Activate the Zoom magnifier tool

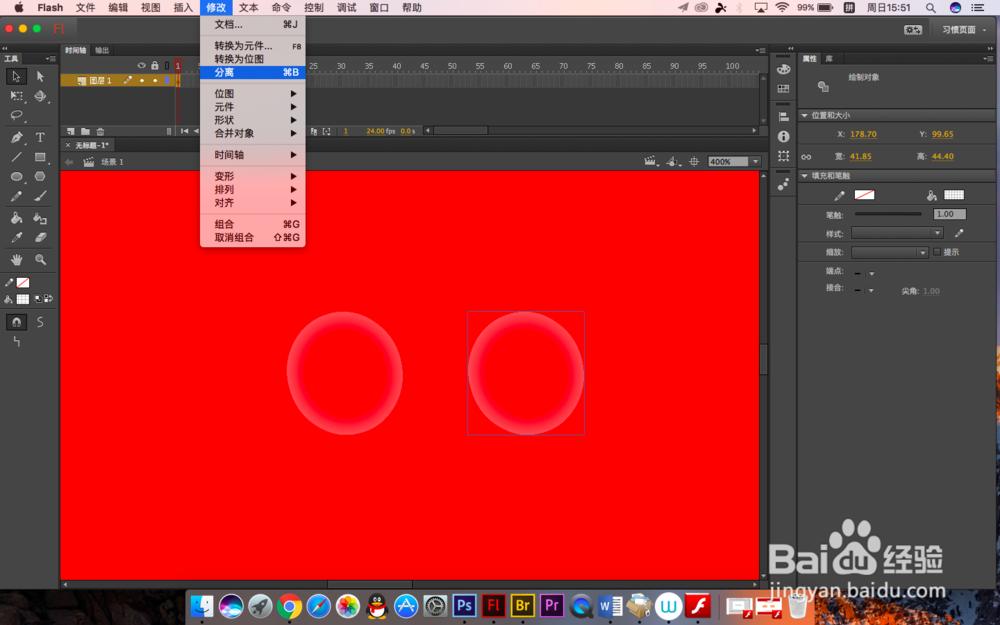(40, 260)
